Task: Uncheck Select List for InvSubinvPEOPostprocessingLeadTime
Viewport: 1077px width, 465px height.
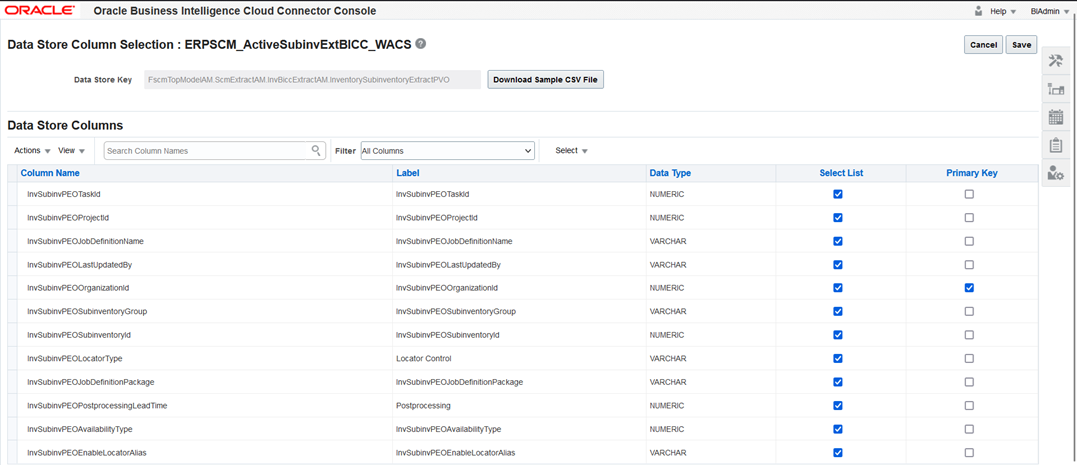Action: click(837, 405)
